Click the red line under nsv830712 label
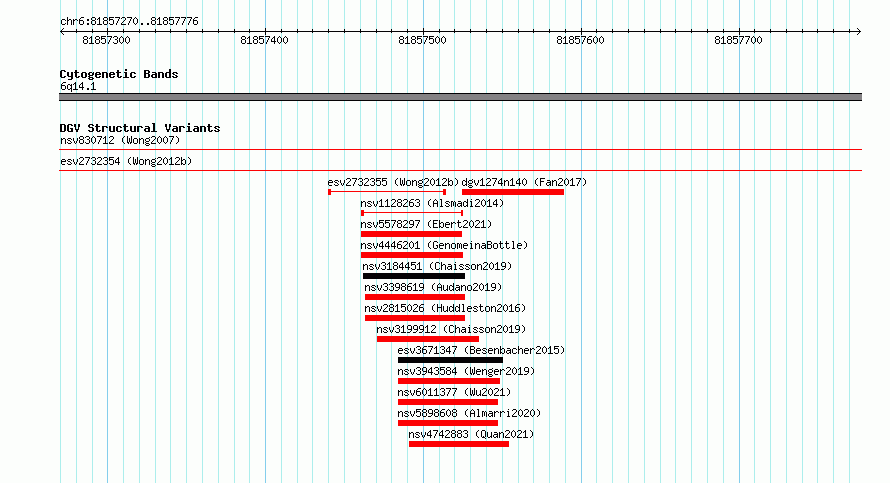The image size is (890, 483). pos(460,150)
